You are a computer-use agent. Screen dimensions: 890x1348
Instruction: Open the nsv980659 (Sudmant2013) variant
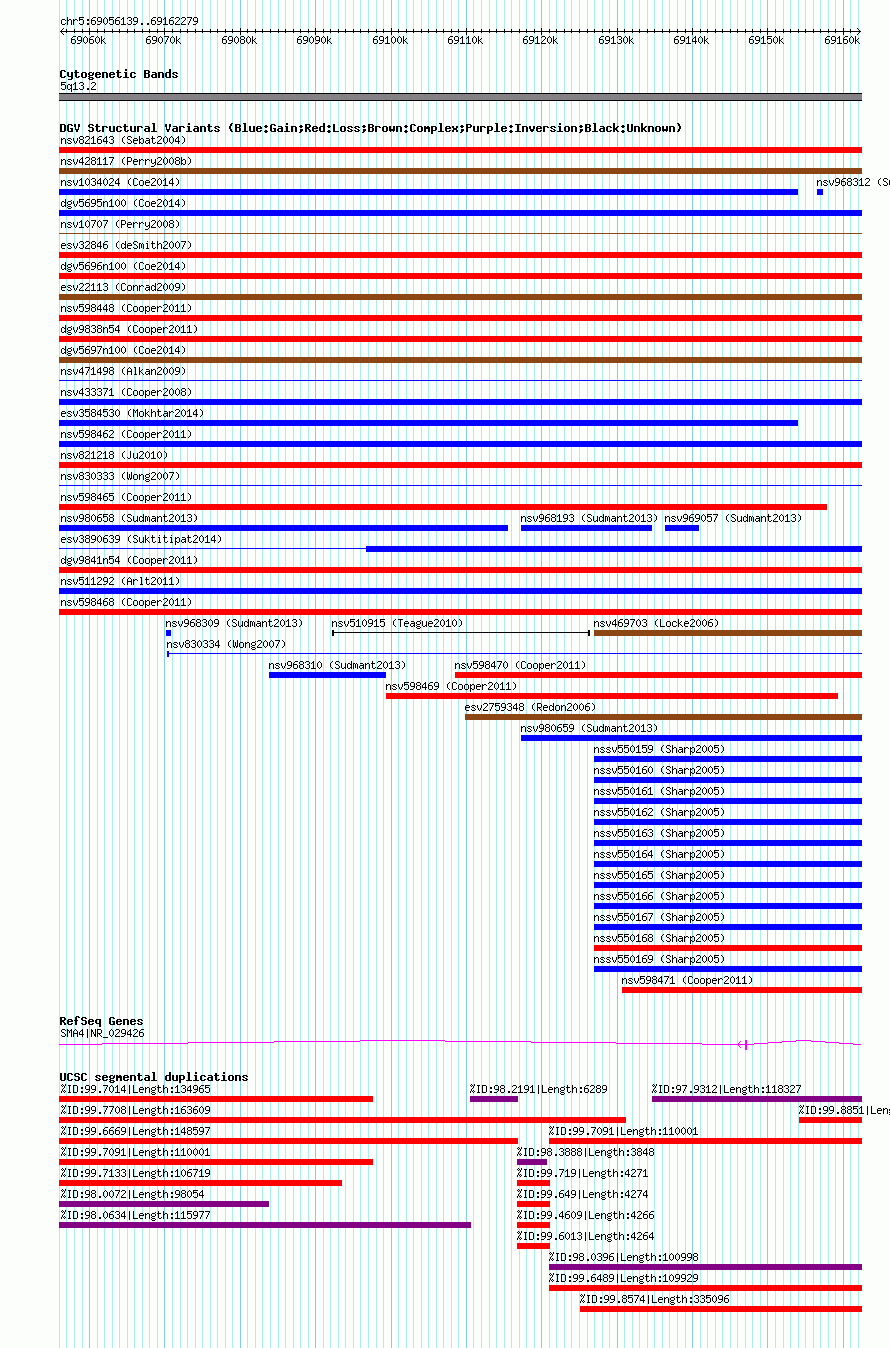coord(590,728)
